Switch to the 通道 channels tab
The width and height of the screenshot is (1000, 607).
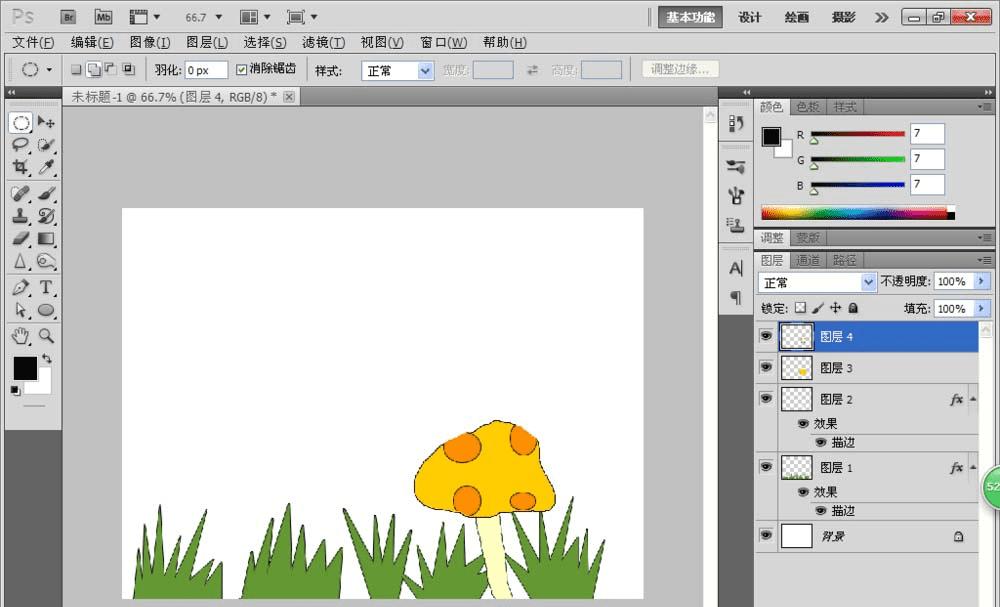point(808,260)
